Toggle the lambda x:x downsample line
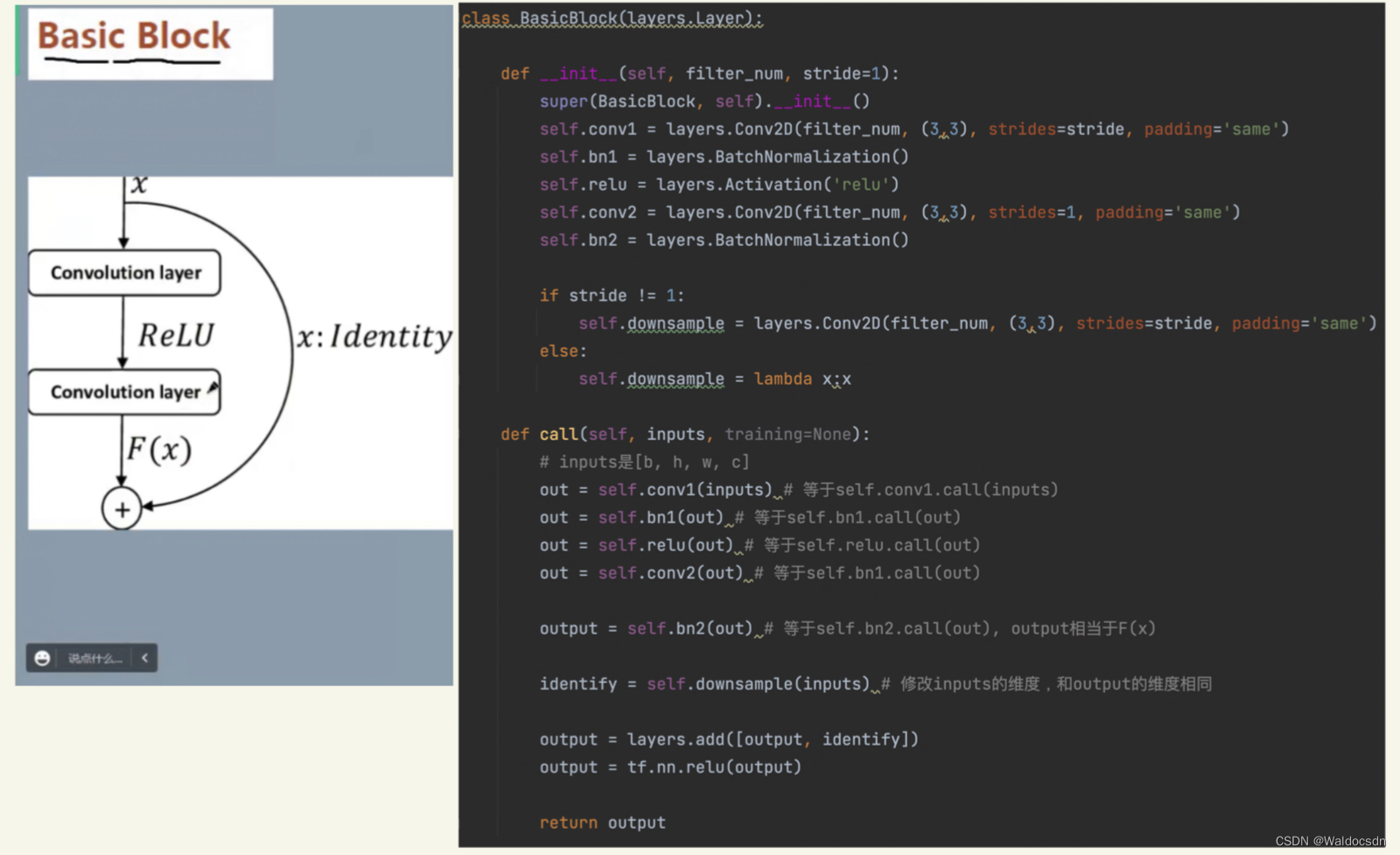 click(713, 378)
